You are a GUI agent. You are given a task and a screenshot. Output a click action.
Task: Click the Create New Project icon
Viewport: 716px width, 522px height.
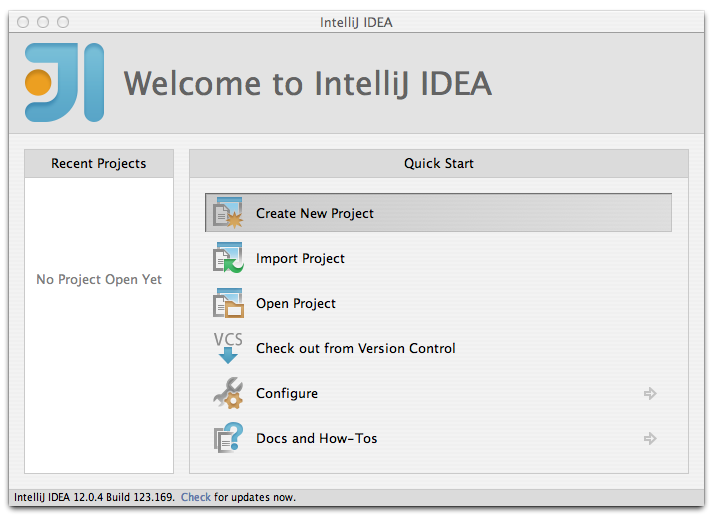pos(228,213)
